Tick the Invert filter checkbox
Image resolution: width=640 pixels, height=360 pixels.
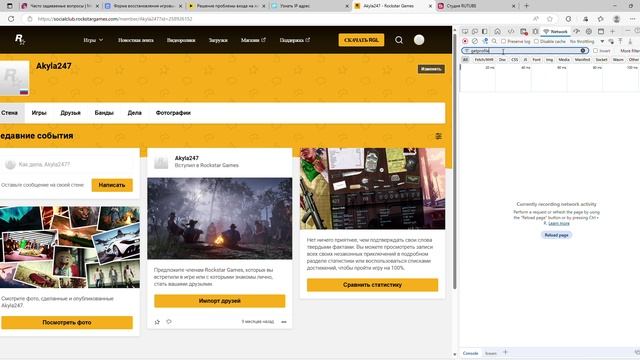[596, 51]
